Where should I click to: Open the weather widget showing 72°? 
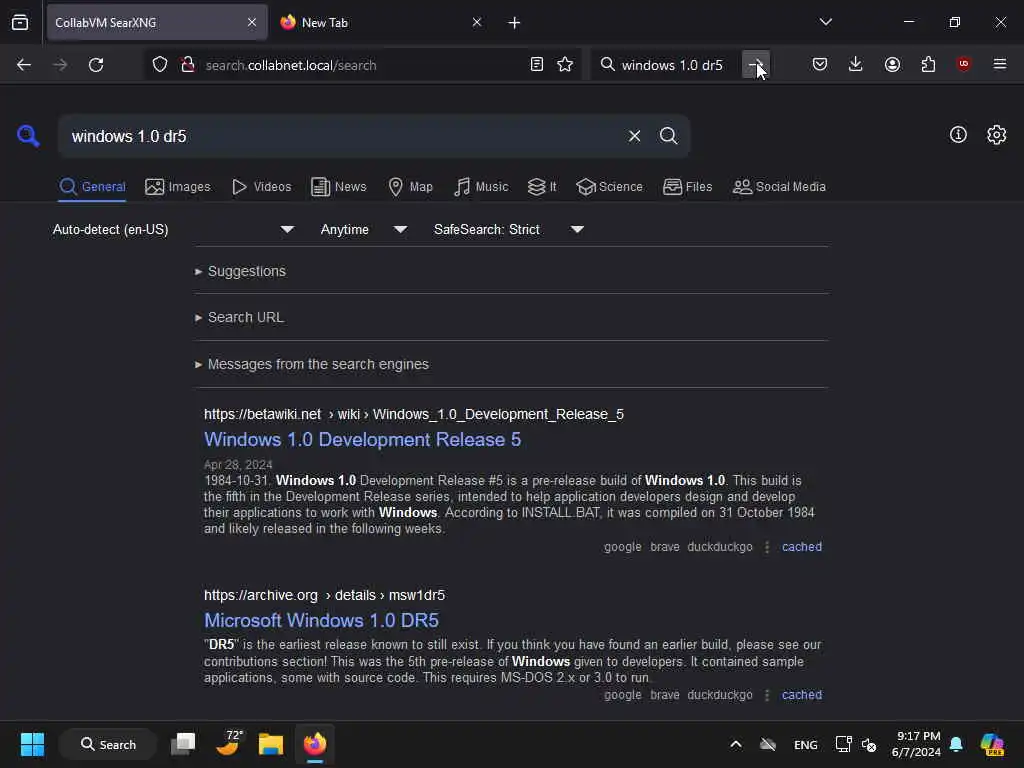point(229,743)
